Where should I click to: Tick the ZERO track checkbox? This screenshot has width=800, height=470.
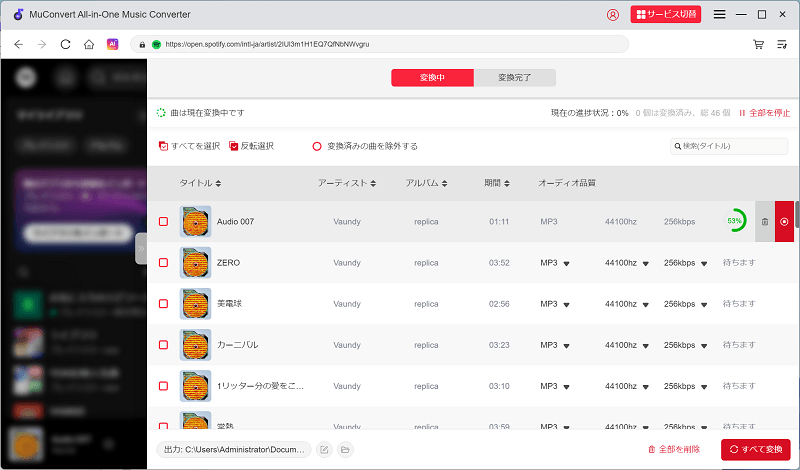tap(163, 263)
